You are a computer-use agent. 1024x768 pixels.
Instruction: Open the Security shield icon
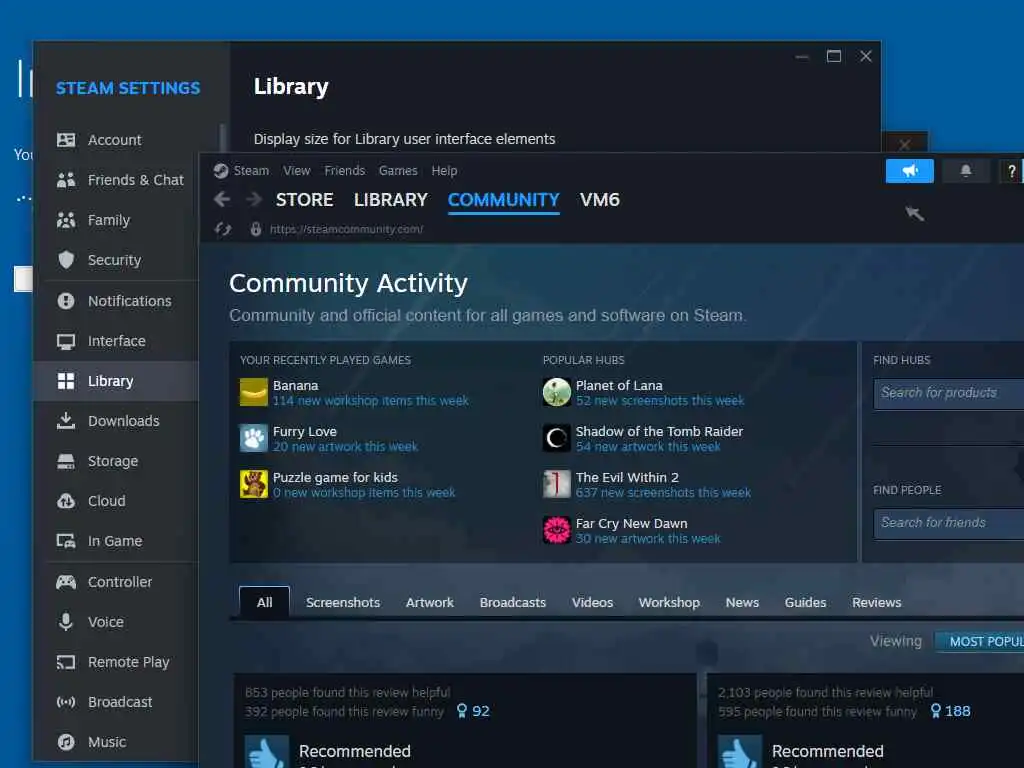[x=66, y=260]
